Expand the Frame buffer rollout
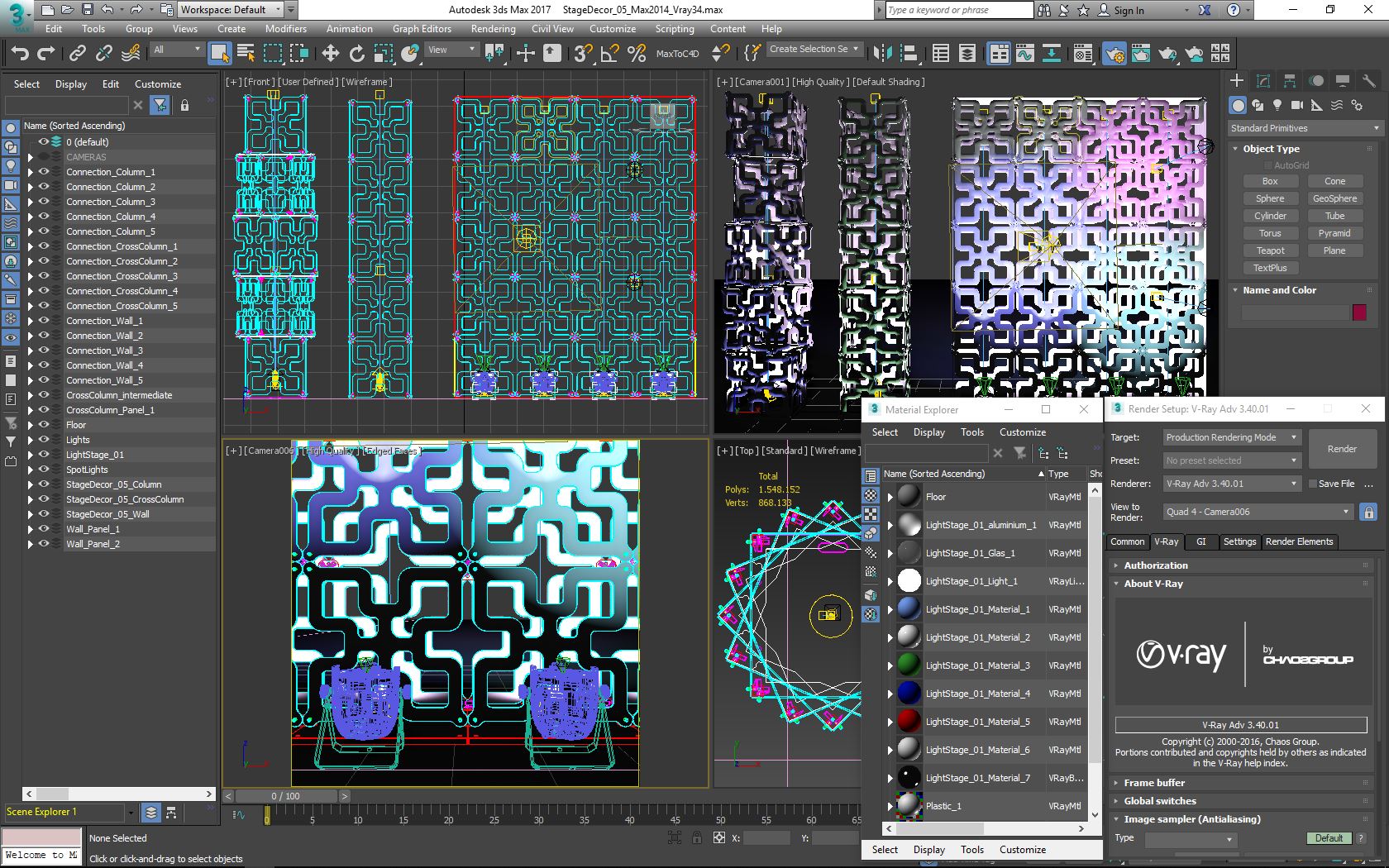The image size is (1389, 868). tap(1154, 783)
